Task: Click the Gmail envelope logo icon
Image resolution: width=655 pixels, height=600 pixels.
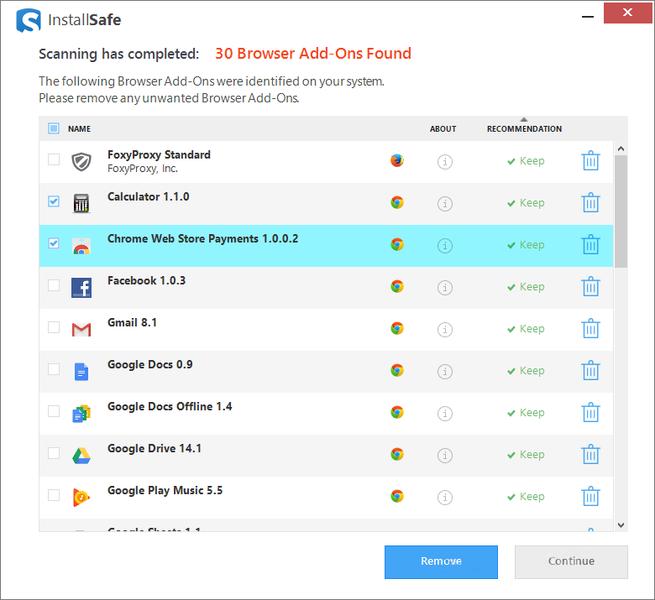Action: coord(81,330)
